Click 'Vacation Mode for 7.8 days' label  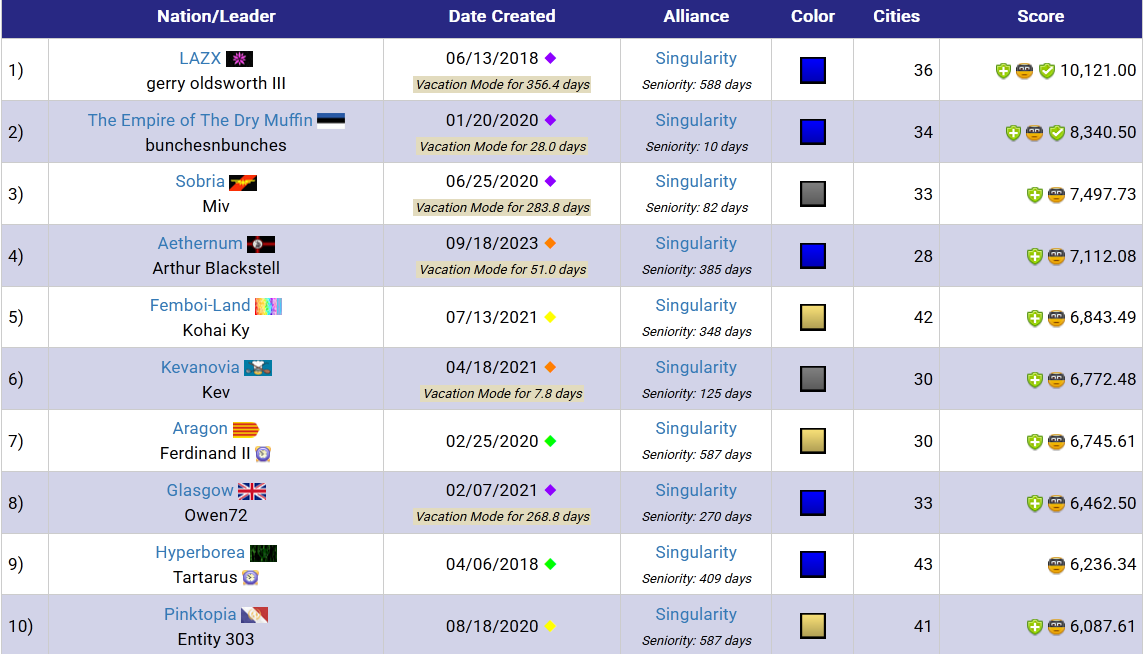[x=502, y=394]
